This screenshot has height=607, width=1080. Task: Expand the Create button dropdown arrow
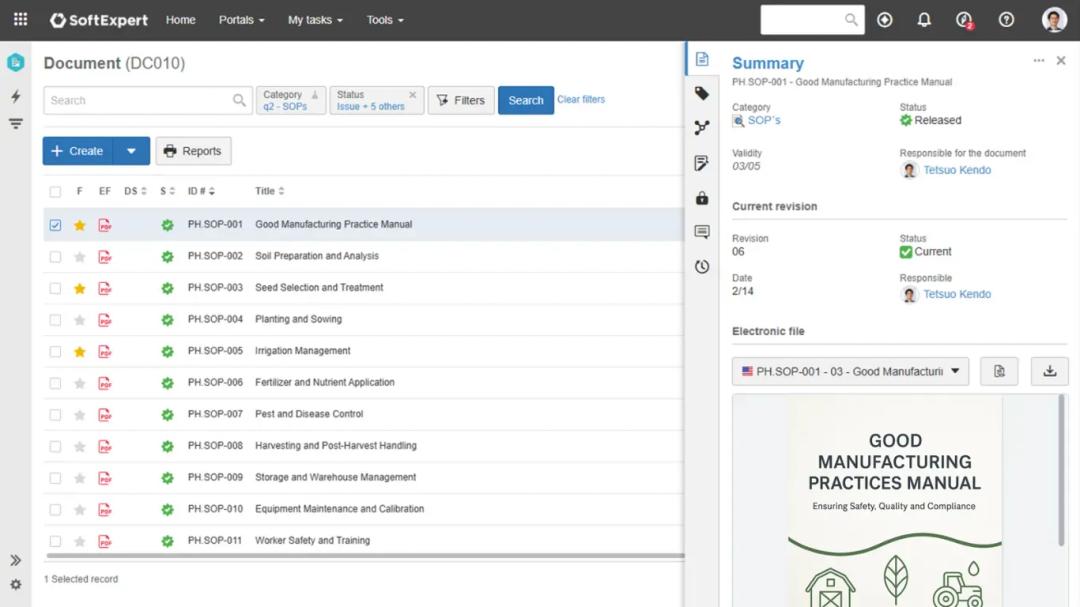click(131, 151)
